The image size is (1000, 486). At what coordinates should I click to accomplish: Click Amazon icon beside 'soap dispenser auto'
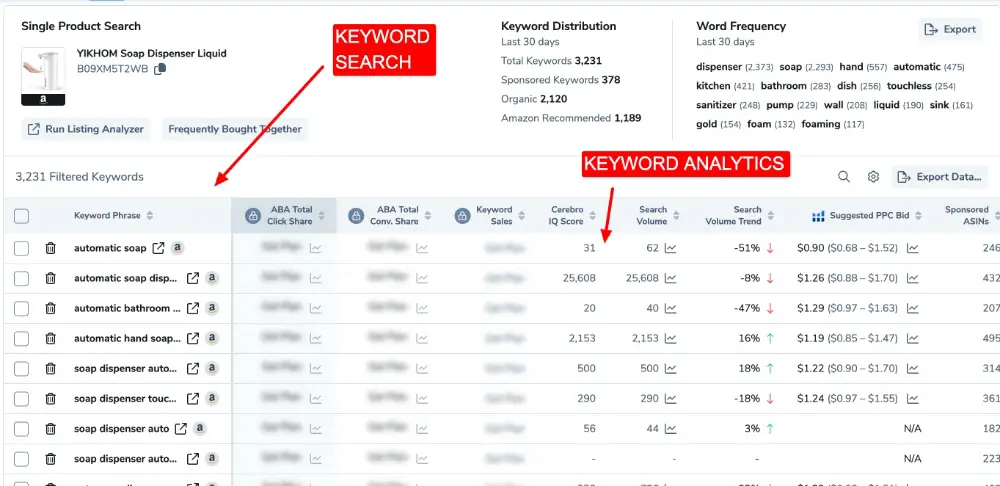tap(200, 428)
